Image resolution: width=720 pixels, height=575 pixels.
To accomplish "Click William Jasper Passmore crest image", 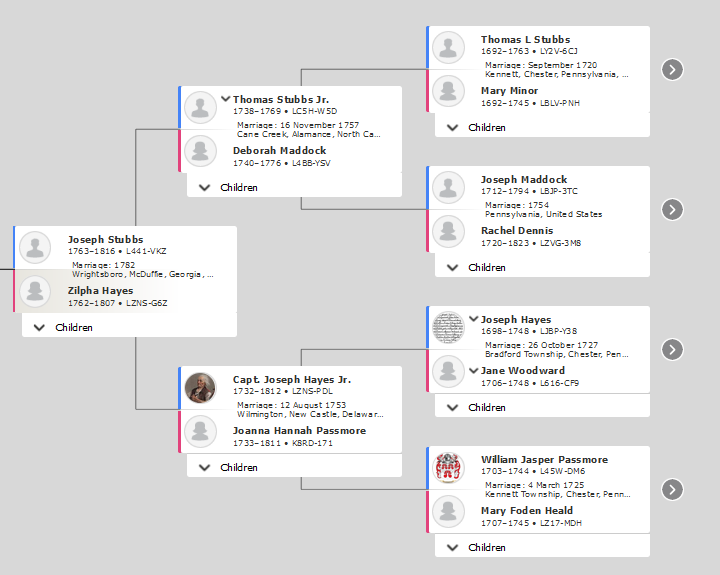I will tap(448, 467).
